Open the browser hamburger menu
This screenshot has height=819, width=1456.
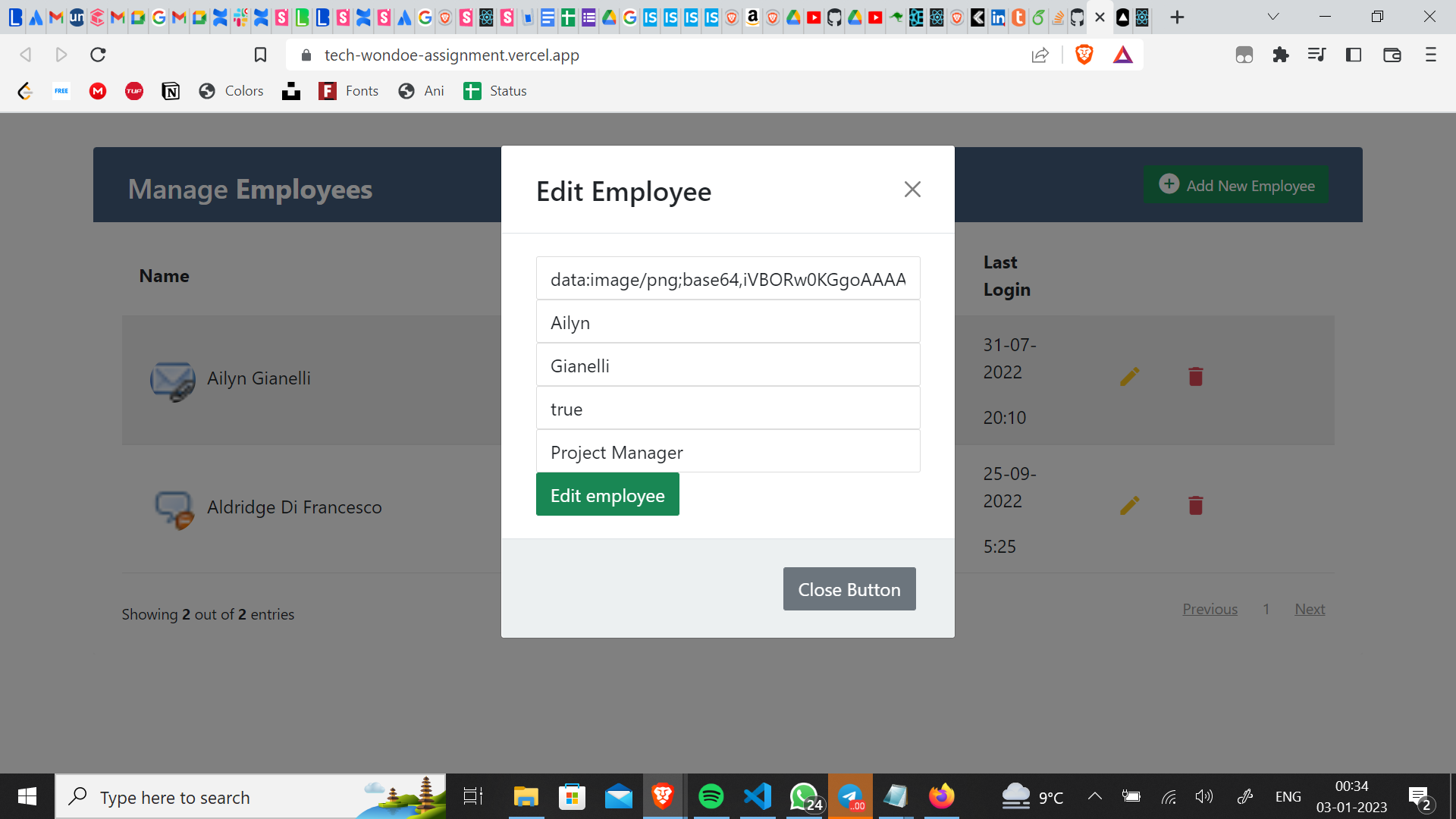click(x=1431, y=55)
